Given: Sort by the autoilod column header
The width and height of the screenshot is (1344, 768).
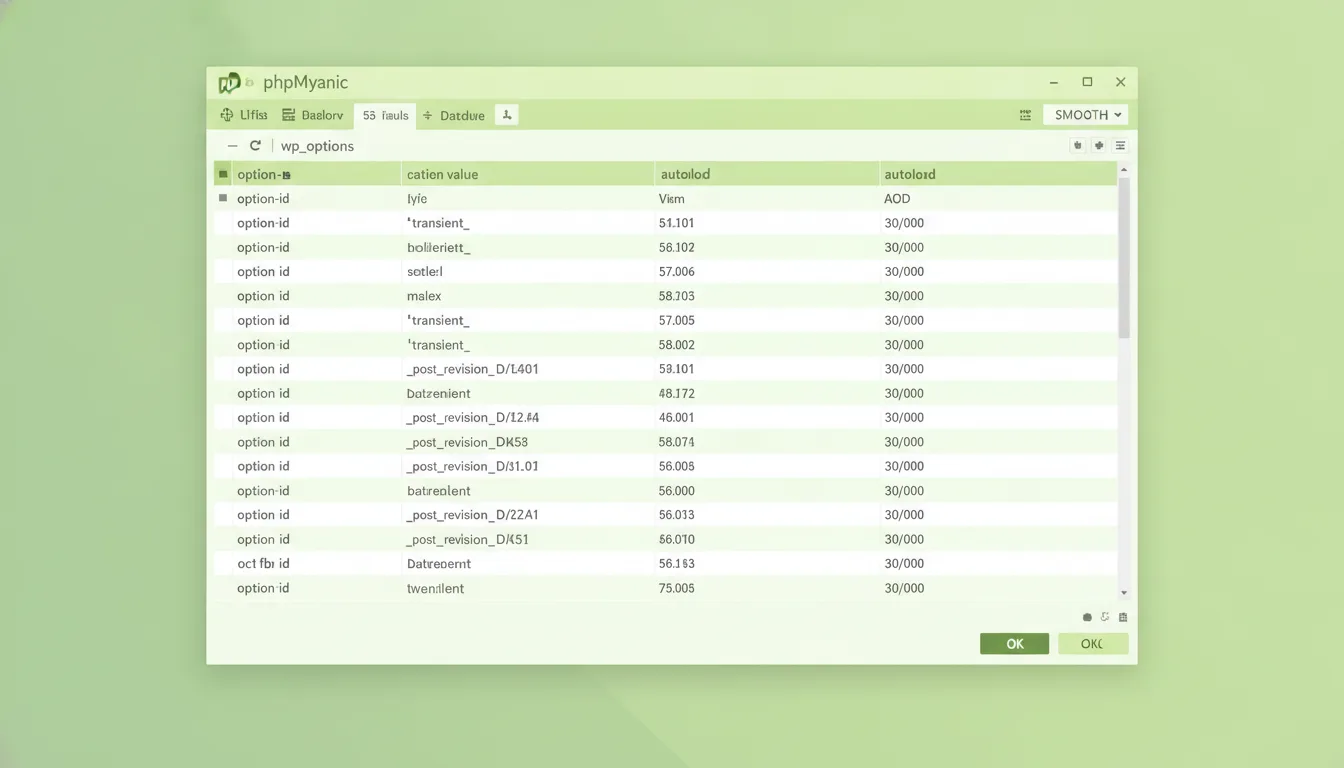Looking at the screenshot, I should point(685,174).
